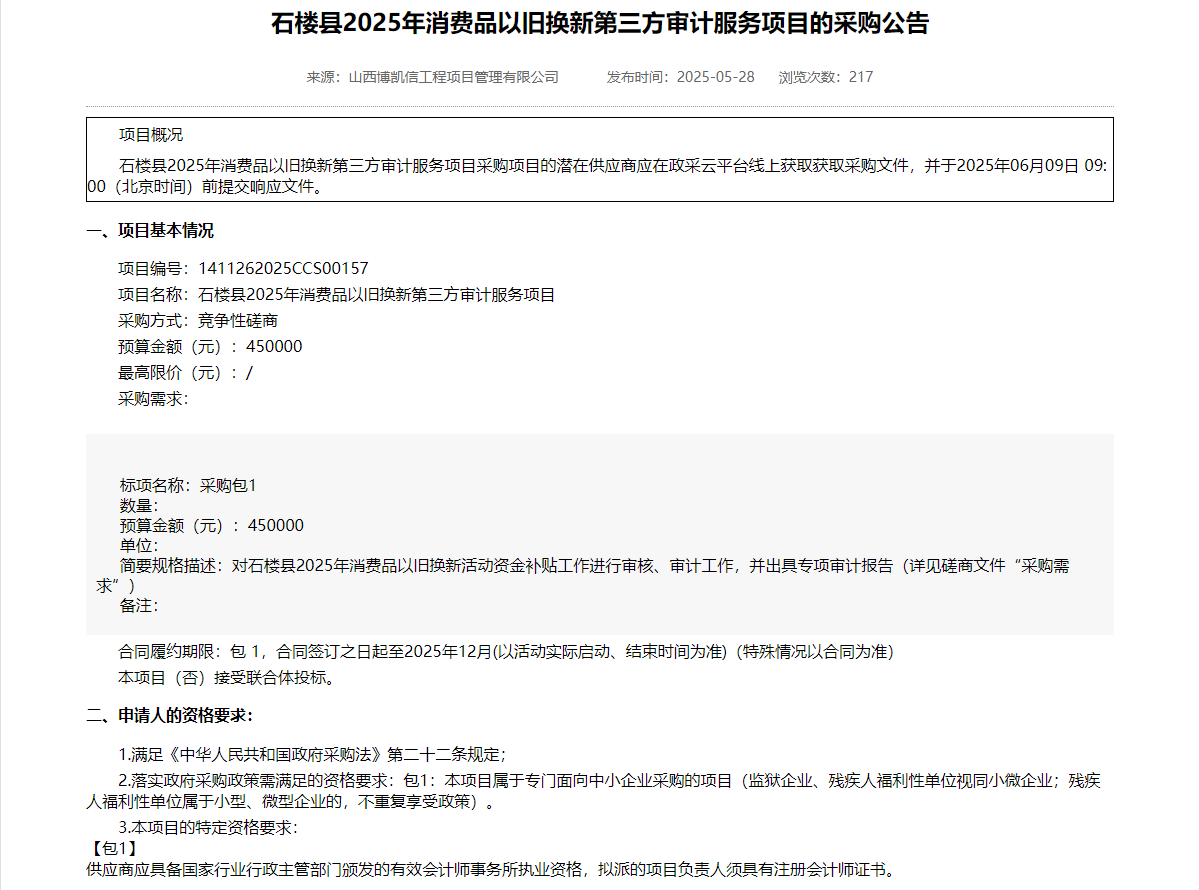Click requirement 2 about 中小企业采购

593,791
